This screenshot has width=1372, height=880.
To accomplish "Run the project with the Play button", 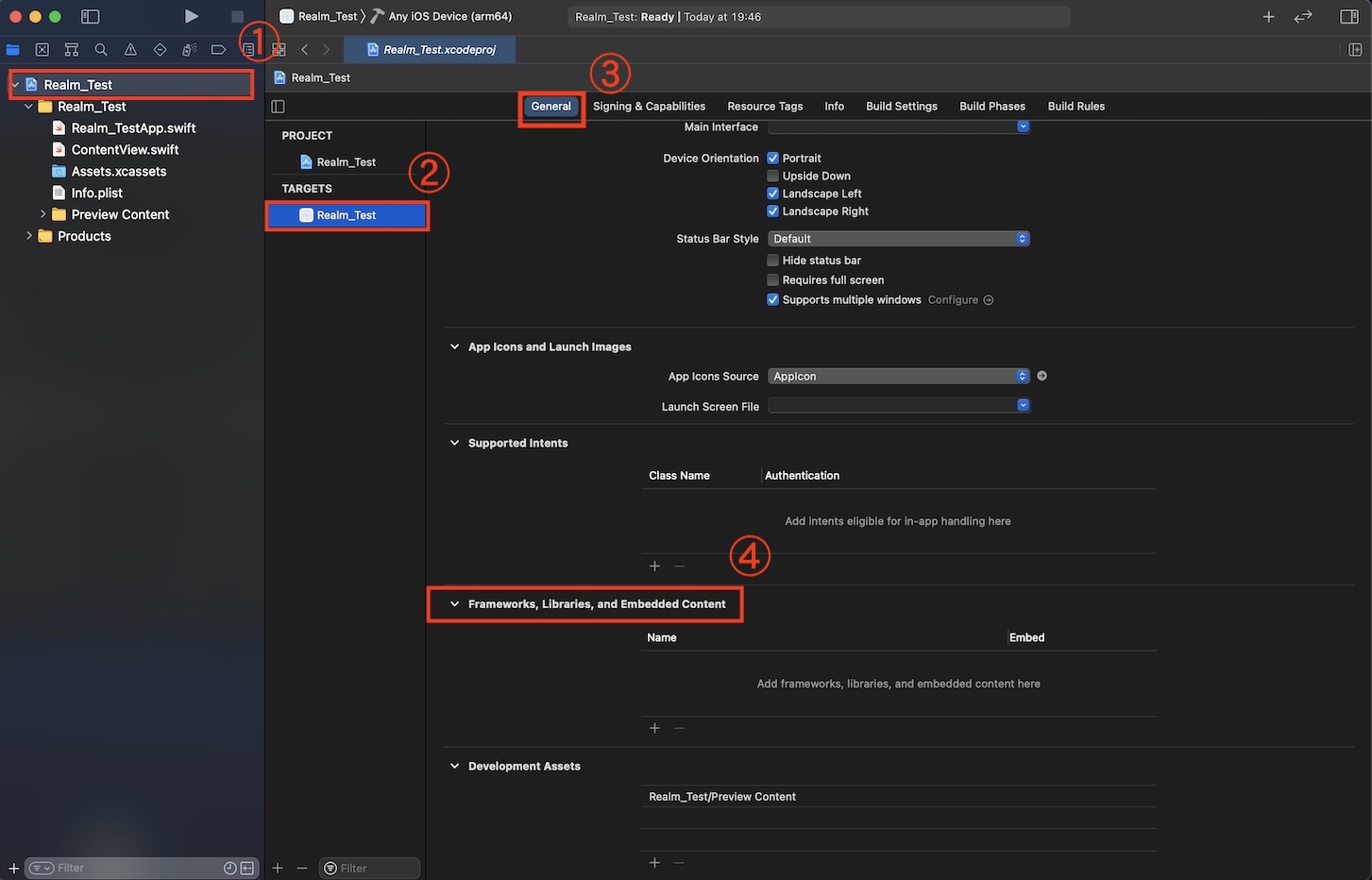I will [192, 16].
